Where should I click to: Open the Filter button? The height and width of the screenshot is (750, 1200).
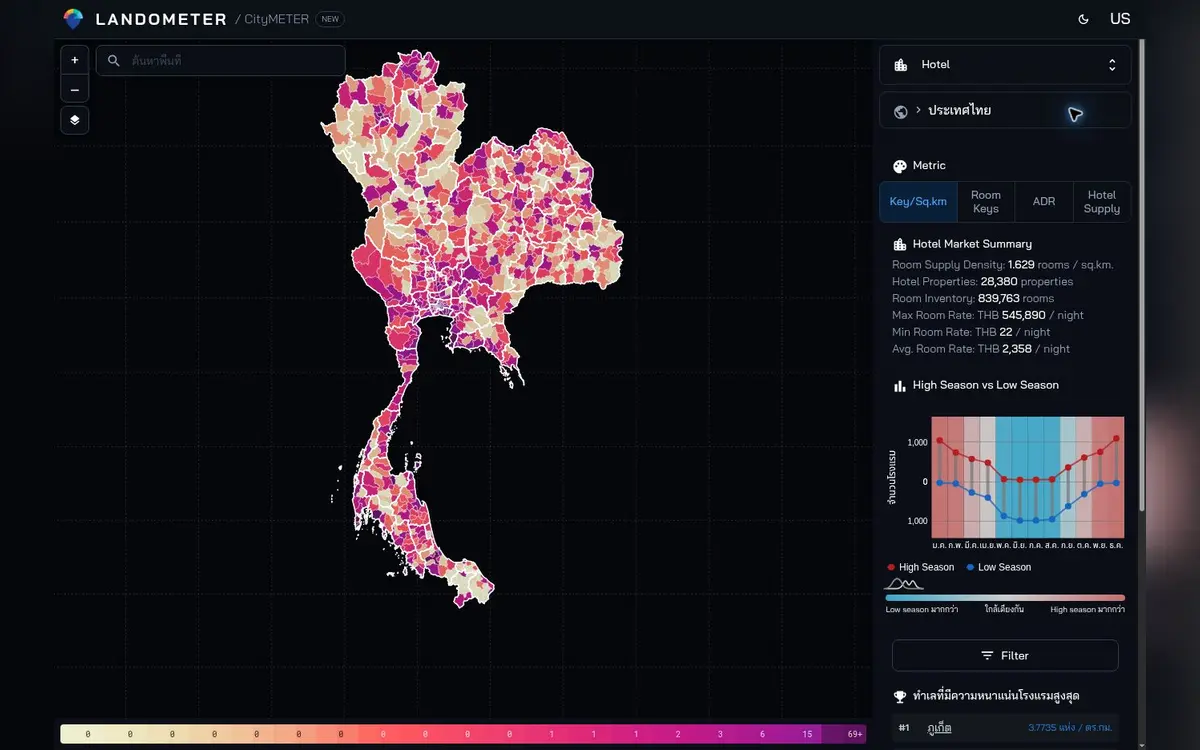click(x=1005, y=656)
